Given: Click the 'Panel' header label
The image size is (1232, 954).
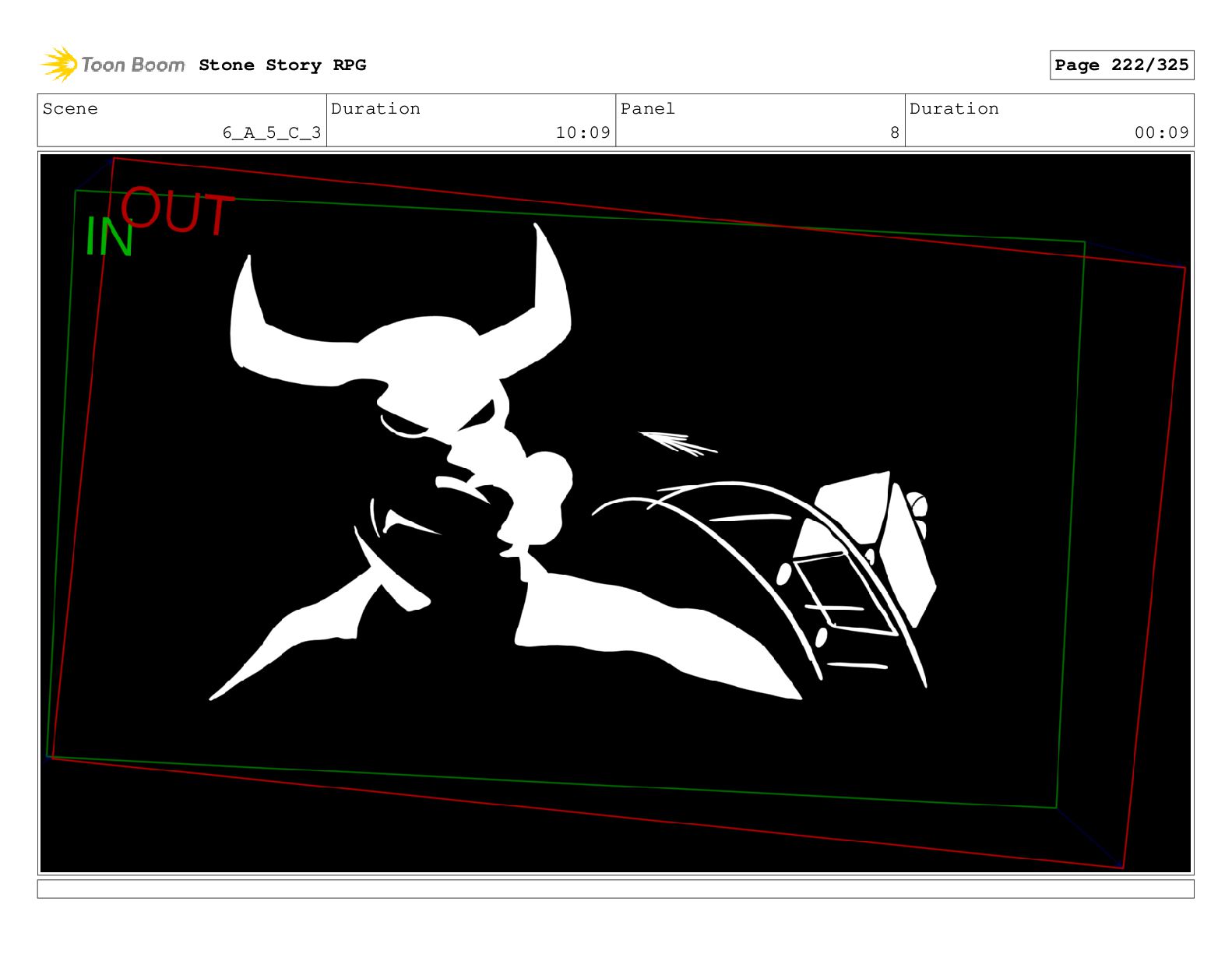Looking at the screenshot, I should click(647, 108).
